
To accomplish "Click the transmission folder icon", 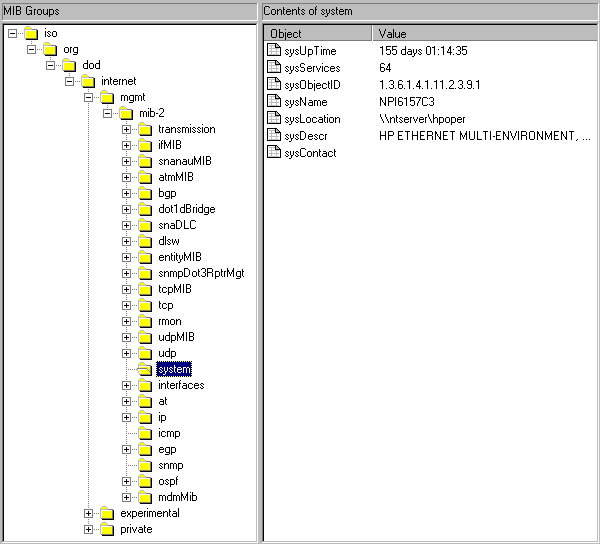I will click(x=145, y=130).
